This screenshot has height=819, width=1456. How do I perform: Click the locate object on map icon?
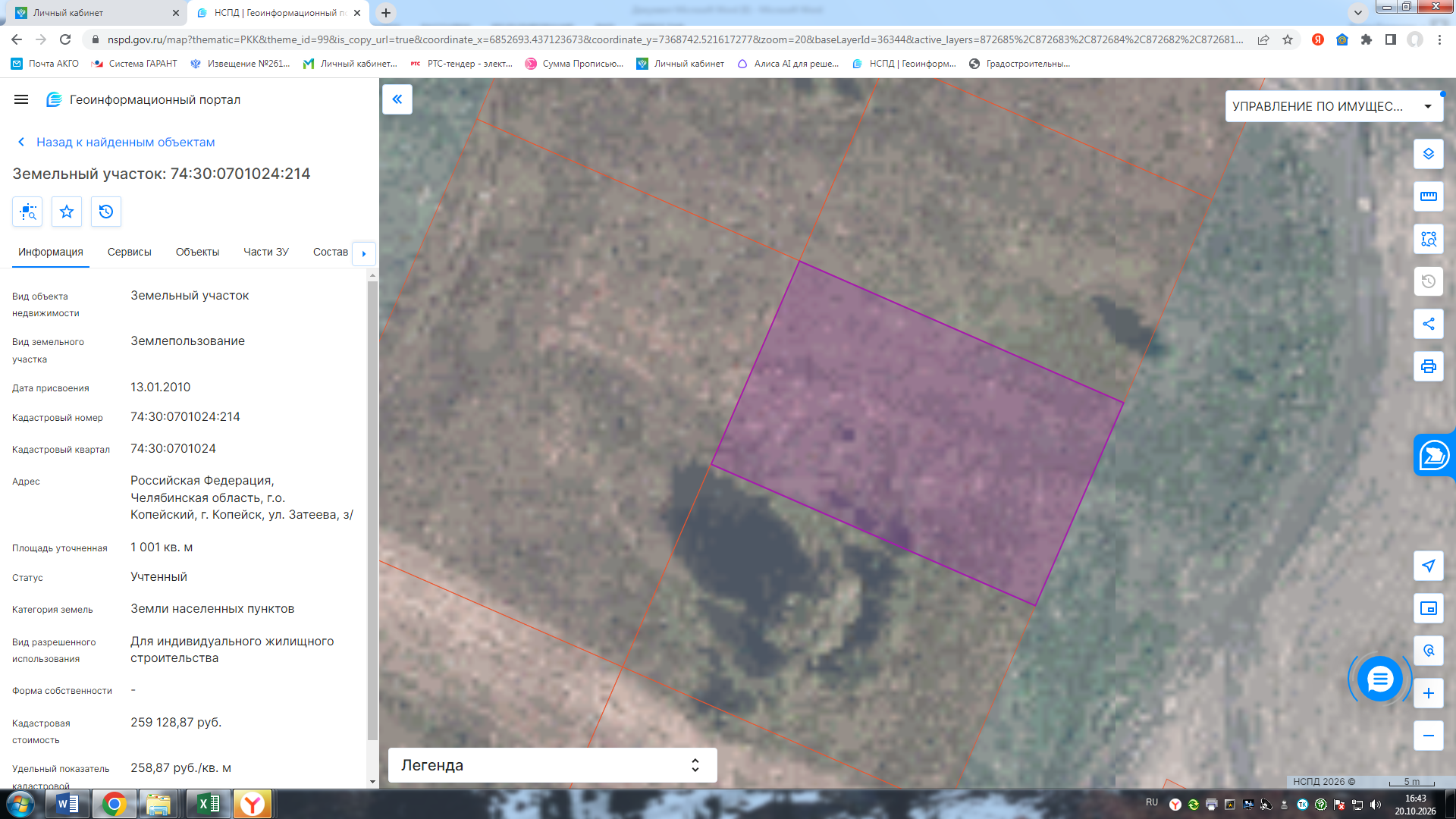(x=28, y=212)
